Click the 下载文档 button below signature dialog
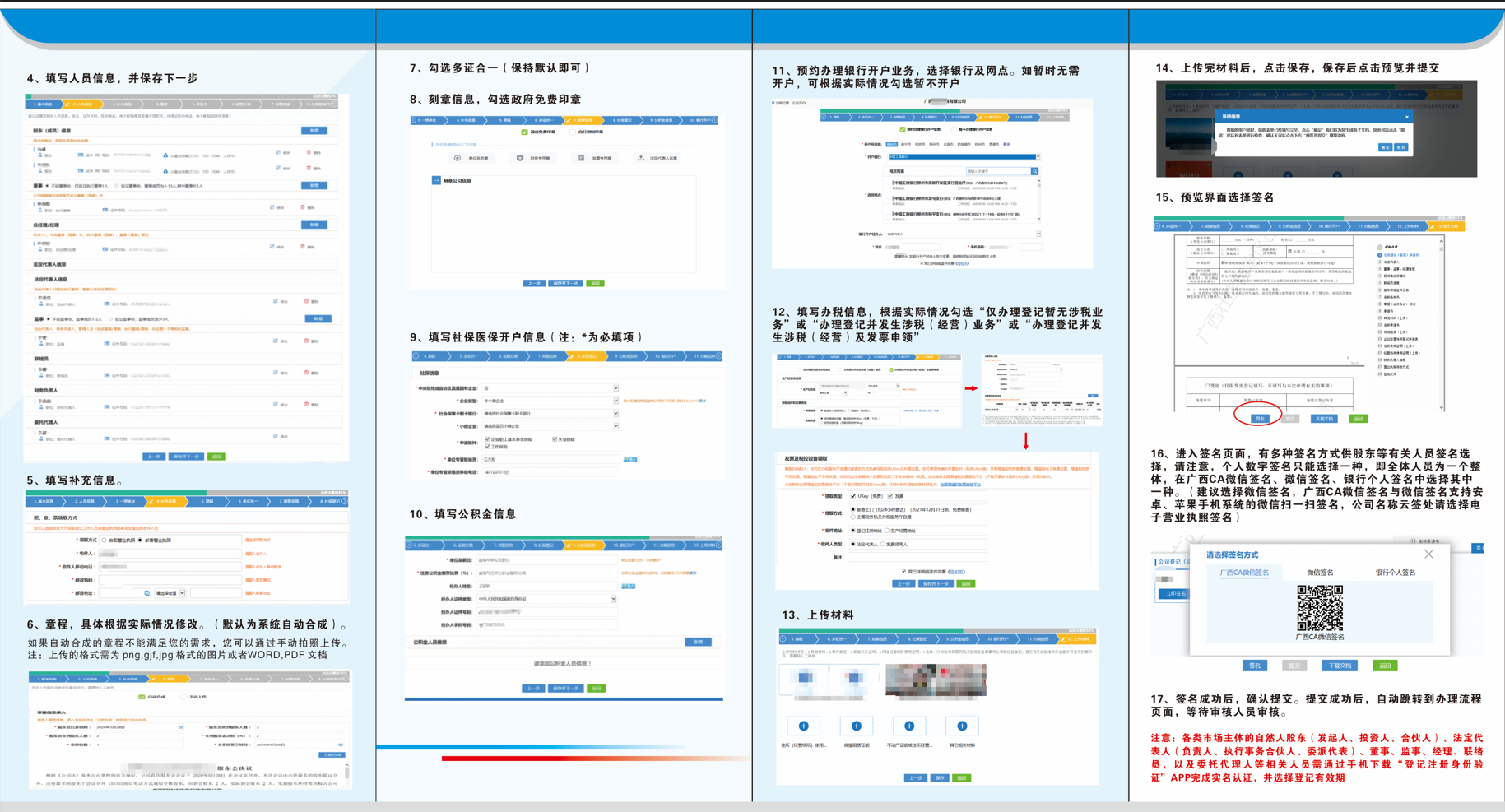Viewport: 1505px width, 812px height. [x=1339, y=666]
